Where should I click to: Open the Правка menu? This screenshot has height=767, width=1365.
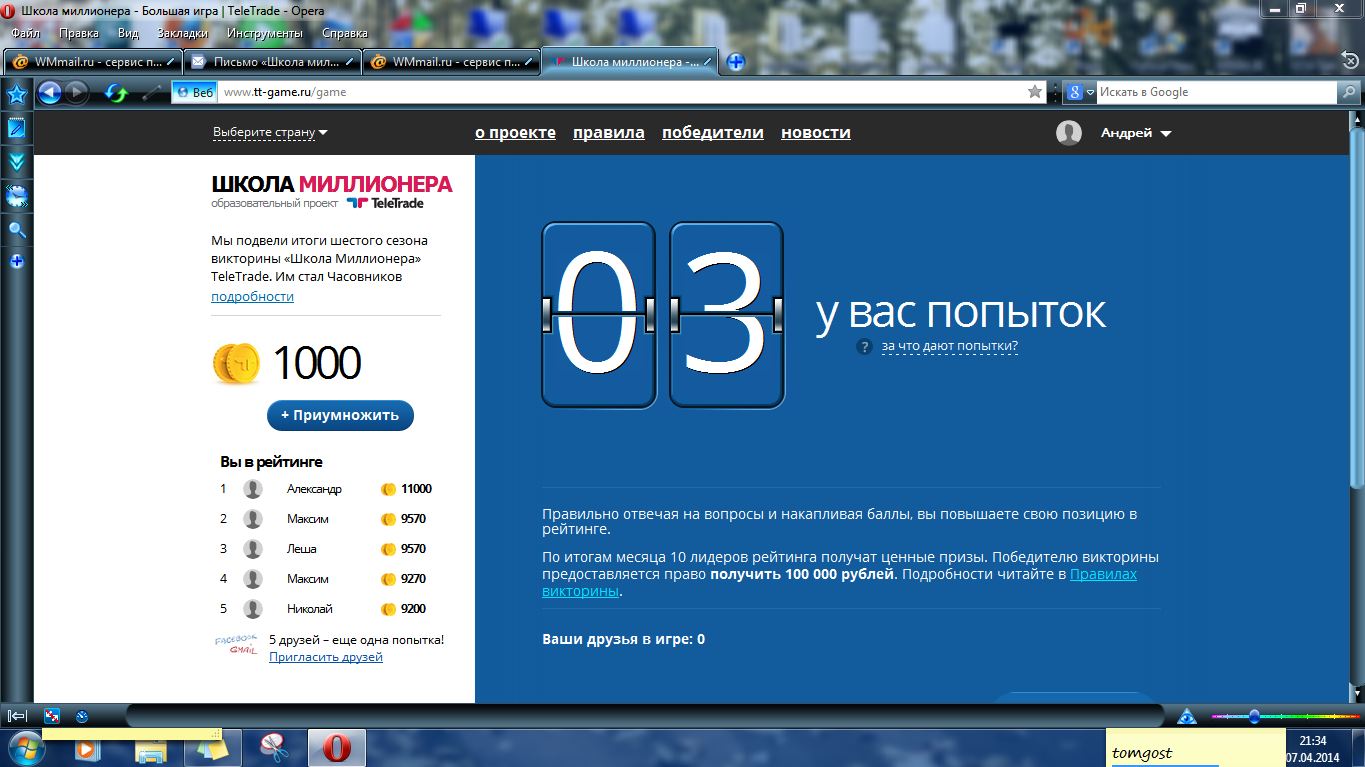[78, 33]
